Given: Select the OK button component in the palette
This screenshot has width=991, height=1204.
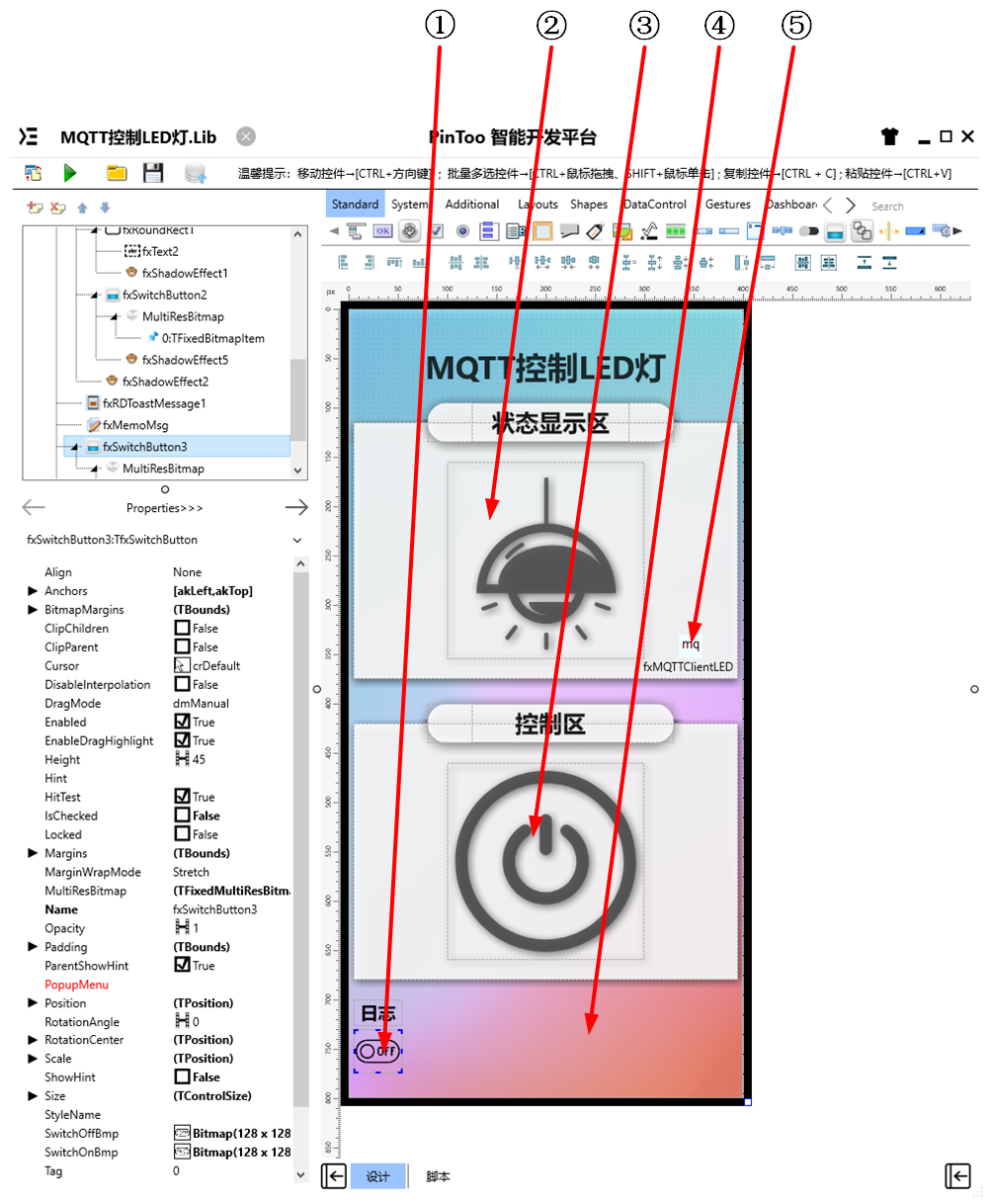Looking at the screenshot, I should click(382, 231).
